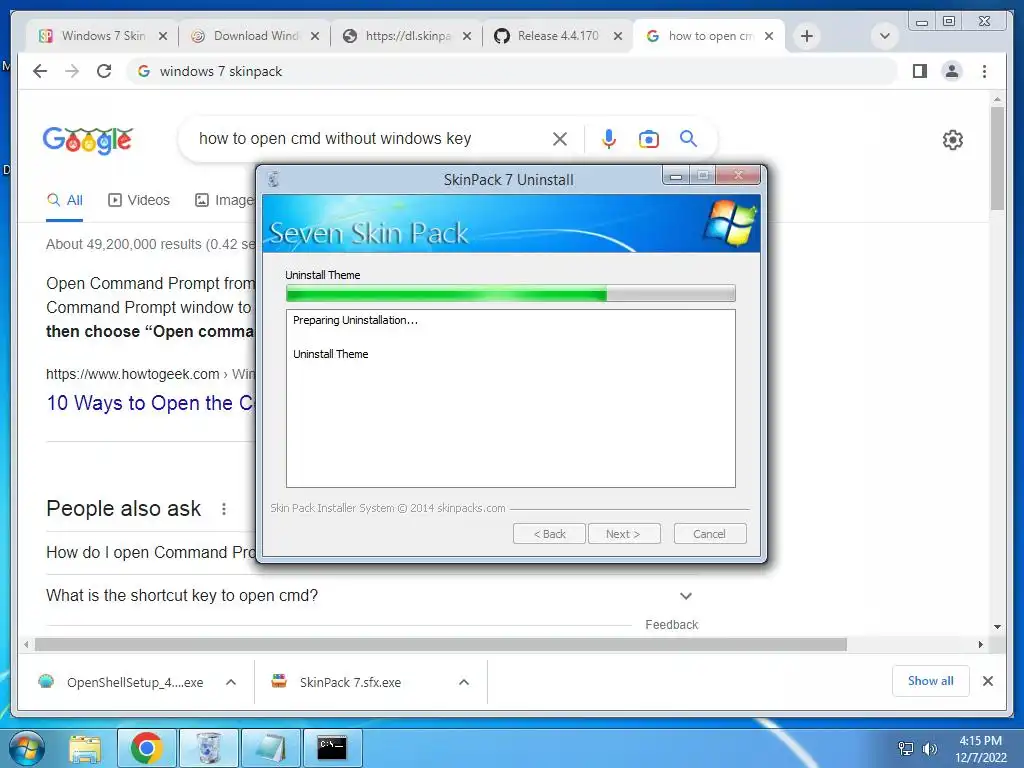Click Chrome back arrow

coord(40,71)
